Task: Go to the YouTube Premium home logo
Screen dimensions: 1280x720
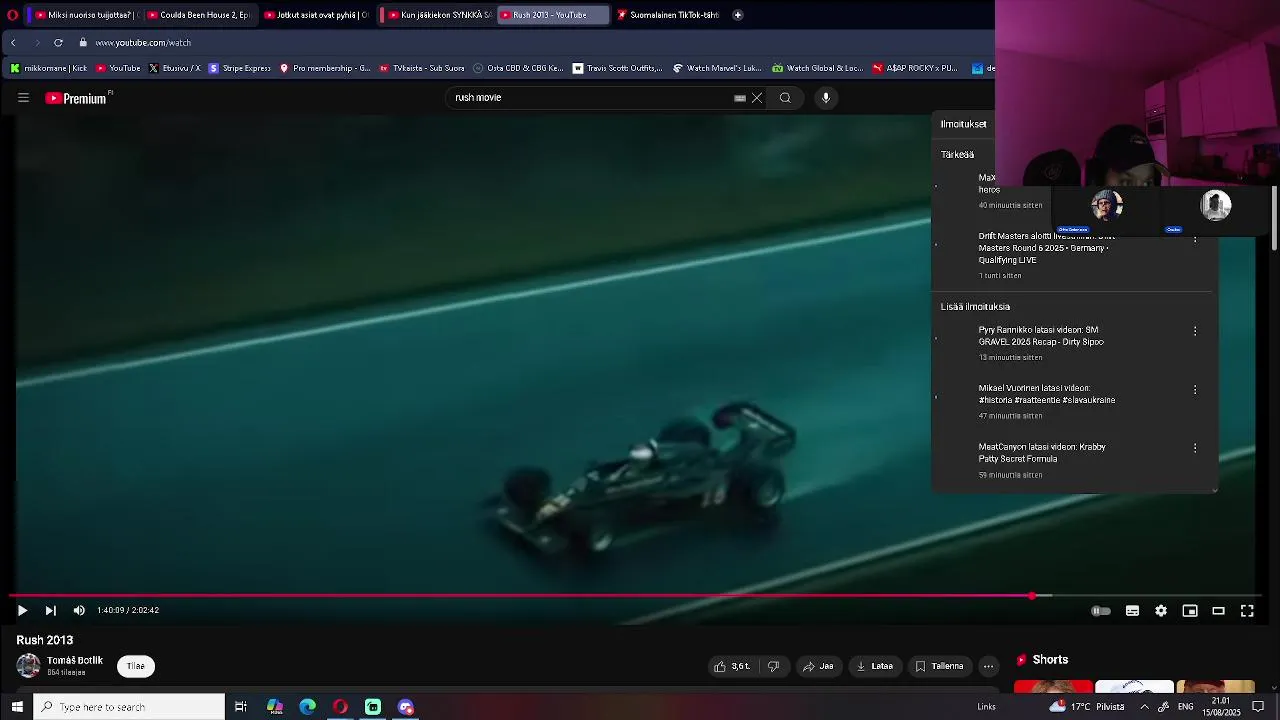Action: (x=76, y=98)
